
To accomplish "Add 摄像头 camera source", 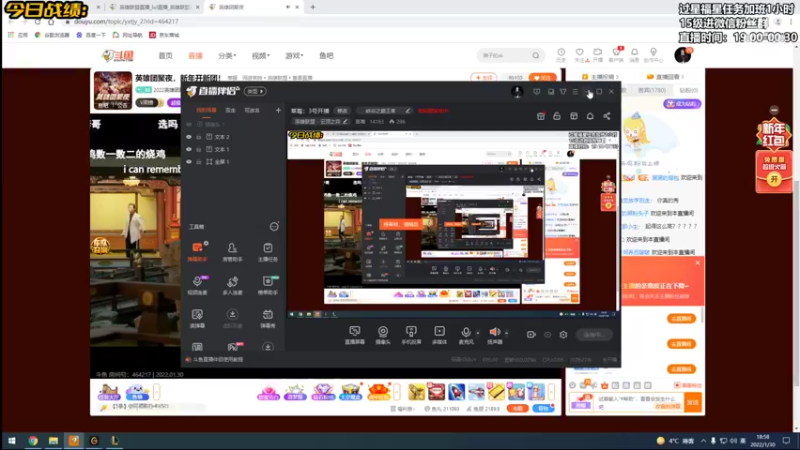I will pos(383,335).
